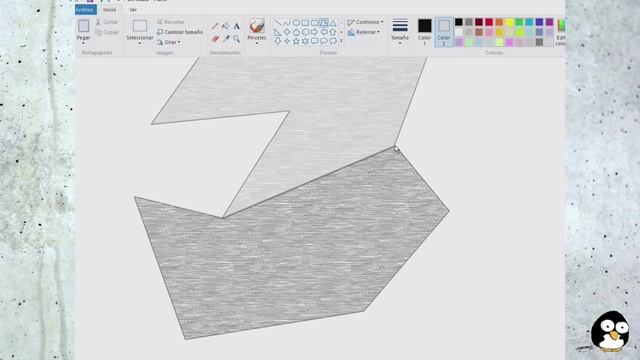Open the Archivo menu tab
The image size is (640, 360).
(86, 9)
